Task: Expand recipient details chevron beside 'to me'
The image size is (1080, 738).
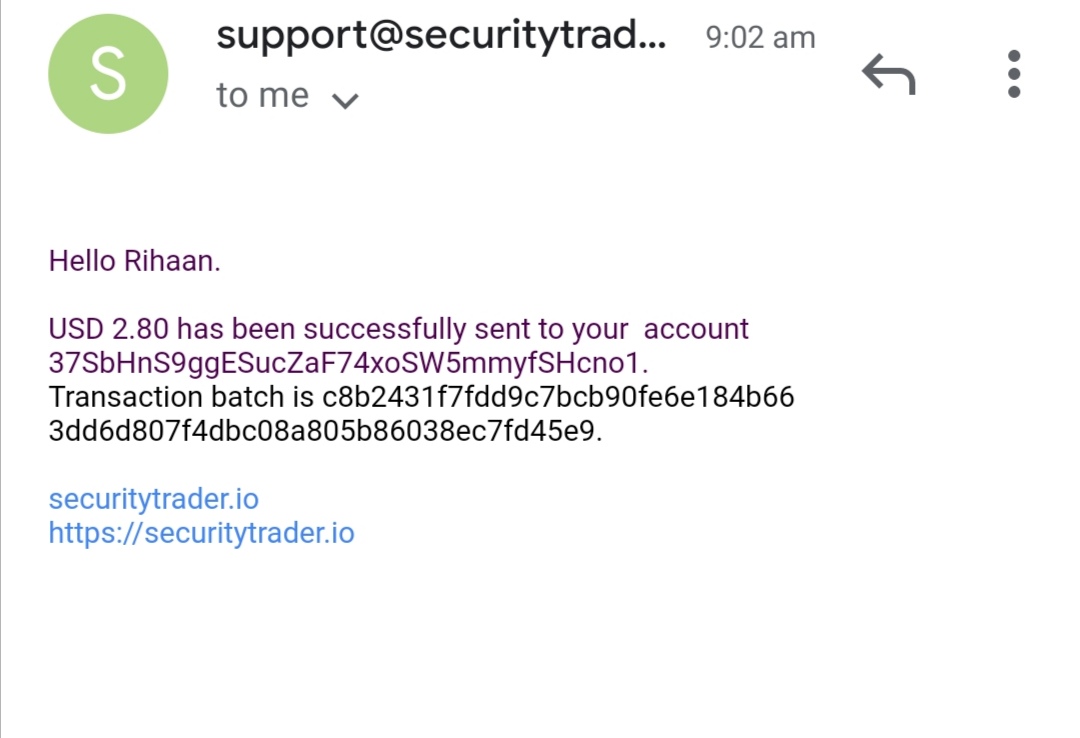Action: point(345,101)
